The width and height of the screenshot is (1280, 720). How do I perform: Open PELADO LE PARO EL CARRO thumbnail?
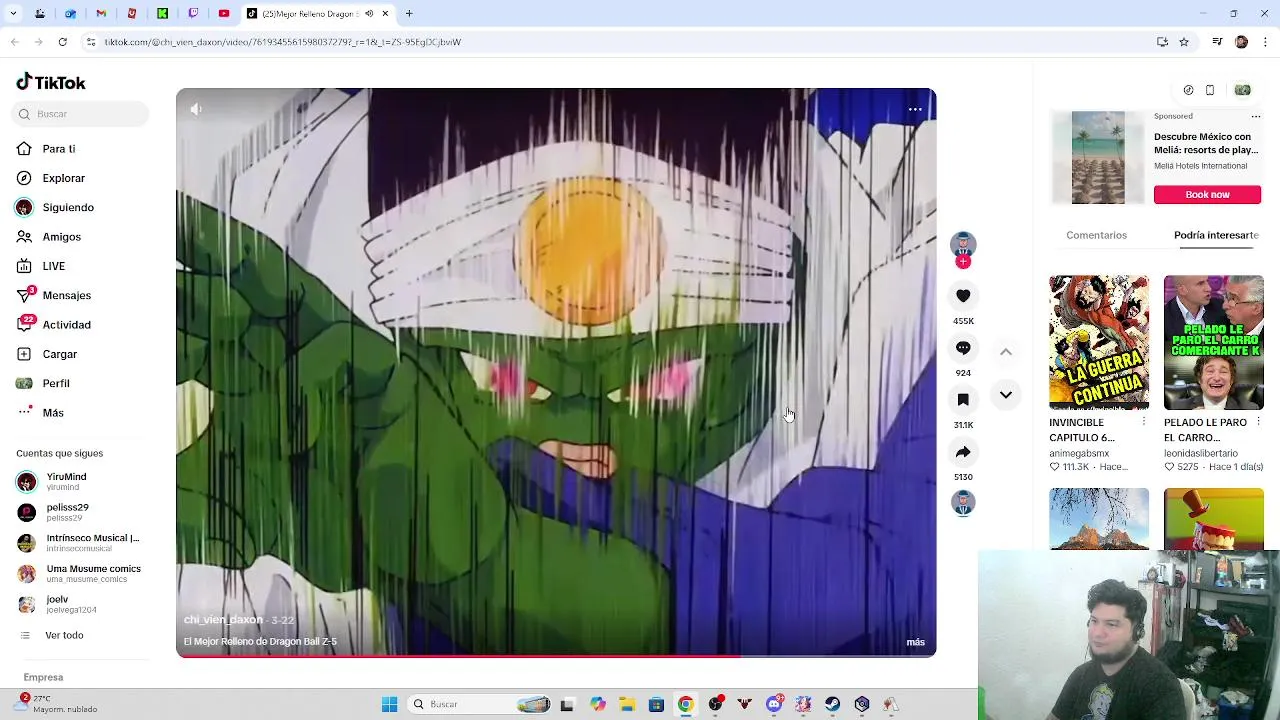[x=1213, y=342]
